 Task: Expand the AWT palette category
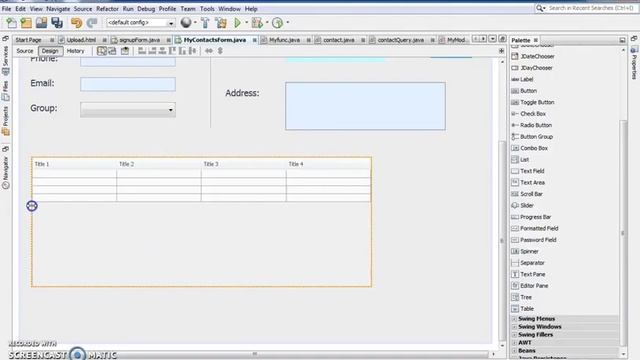(x=514, y=342)
